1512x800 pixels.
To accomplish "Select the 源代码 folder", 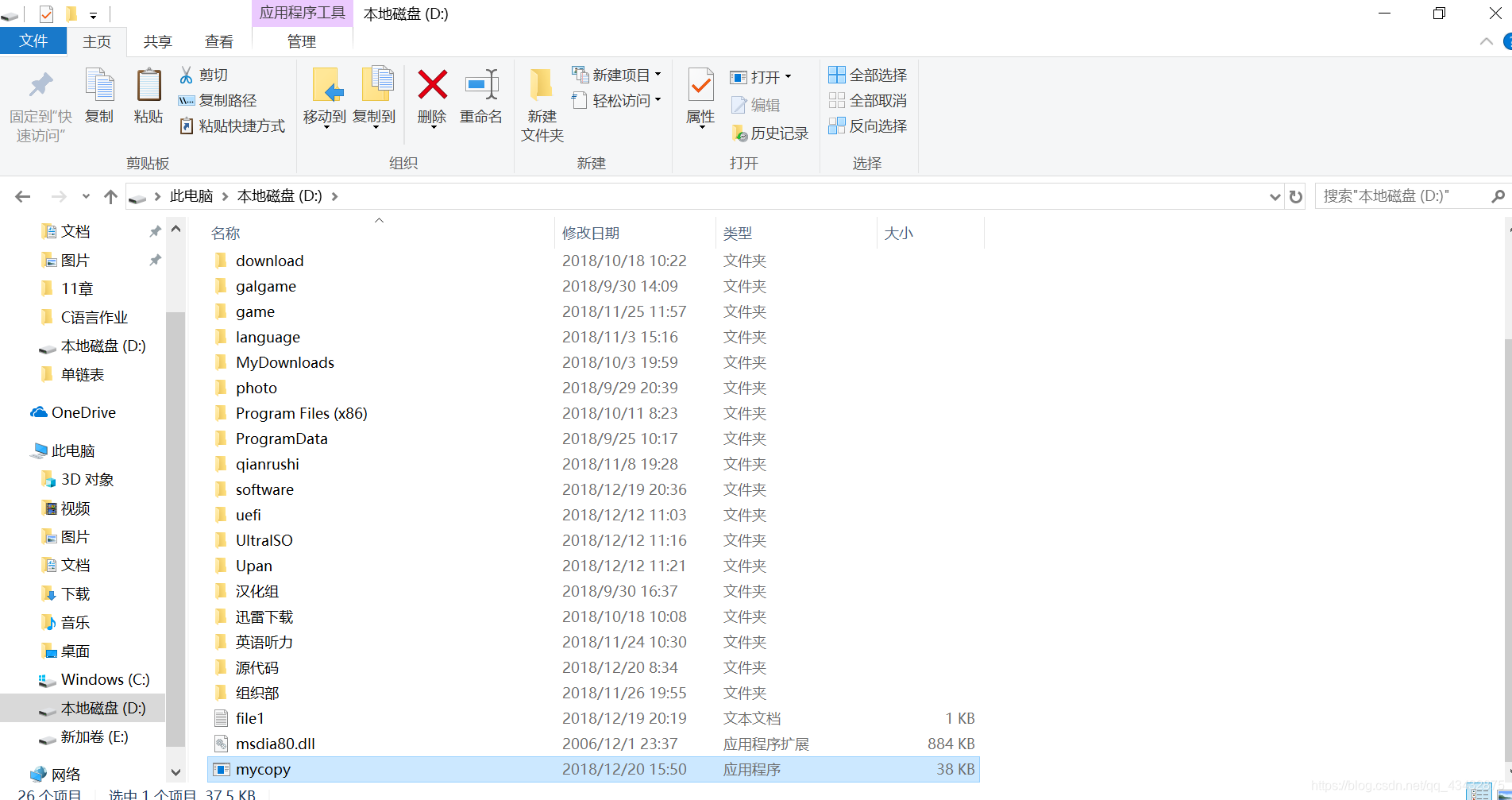I will 593,667.
